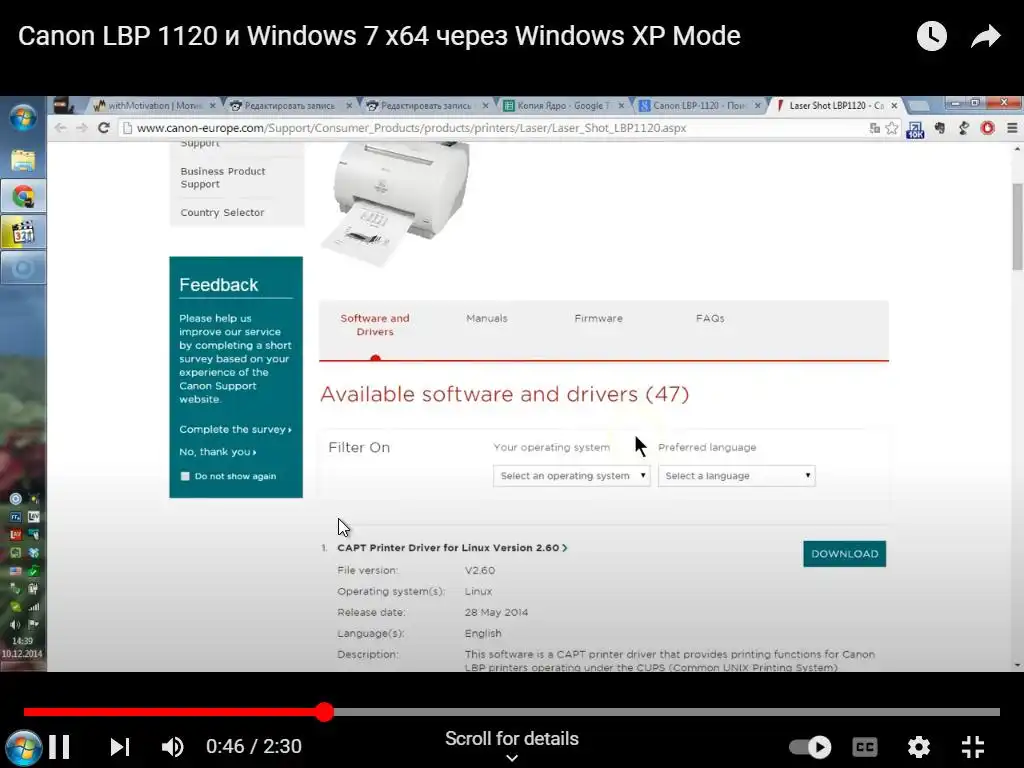Click the Evernote elephant extension icon

click(939, 129)
